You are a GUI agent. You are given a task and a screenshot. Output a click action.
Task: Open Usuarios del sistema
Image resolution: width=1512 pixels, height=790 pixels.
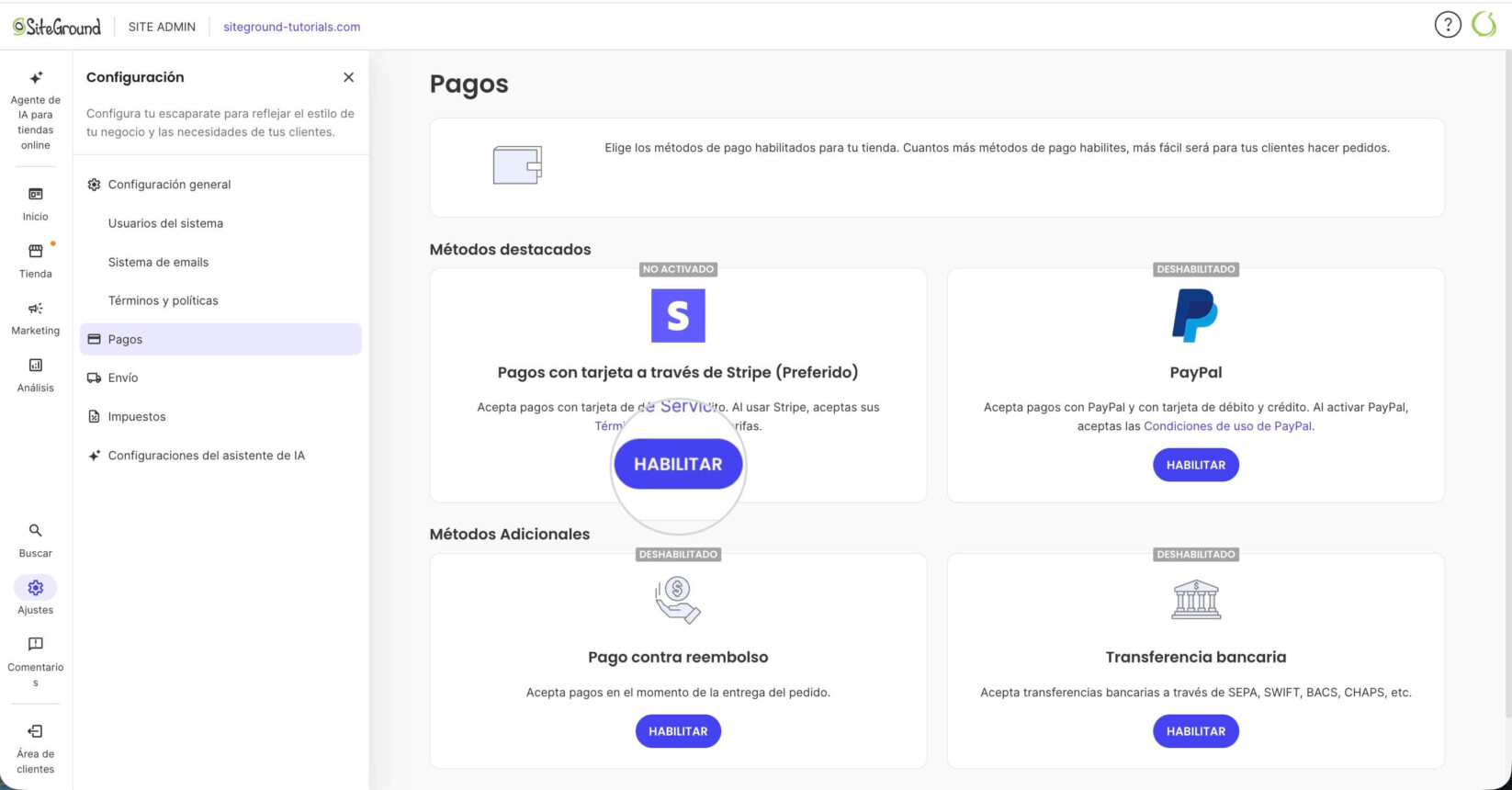tap(220, 223)
